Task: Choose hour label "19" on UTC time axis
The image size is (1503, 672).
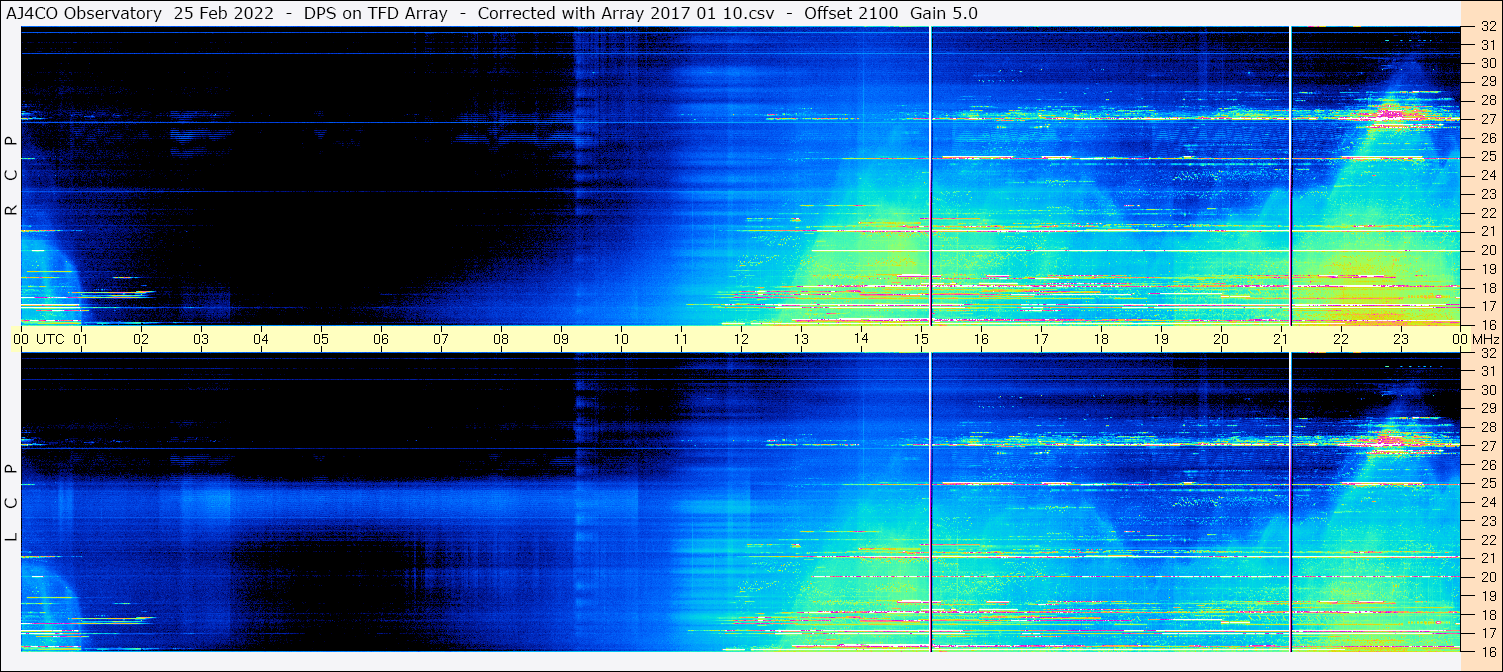Action: (1161, 339)
